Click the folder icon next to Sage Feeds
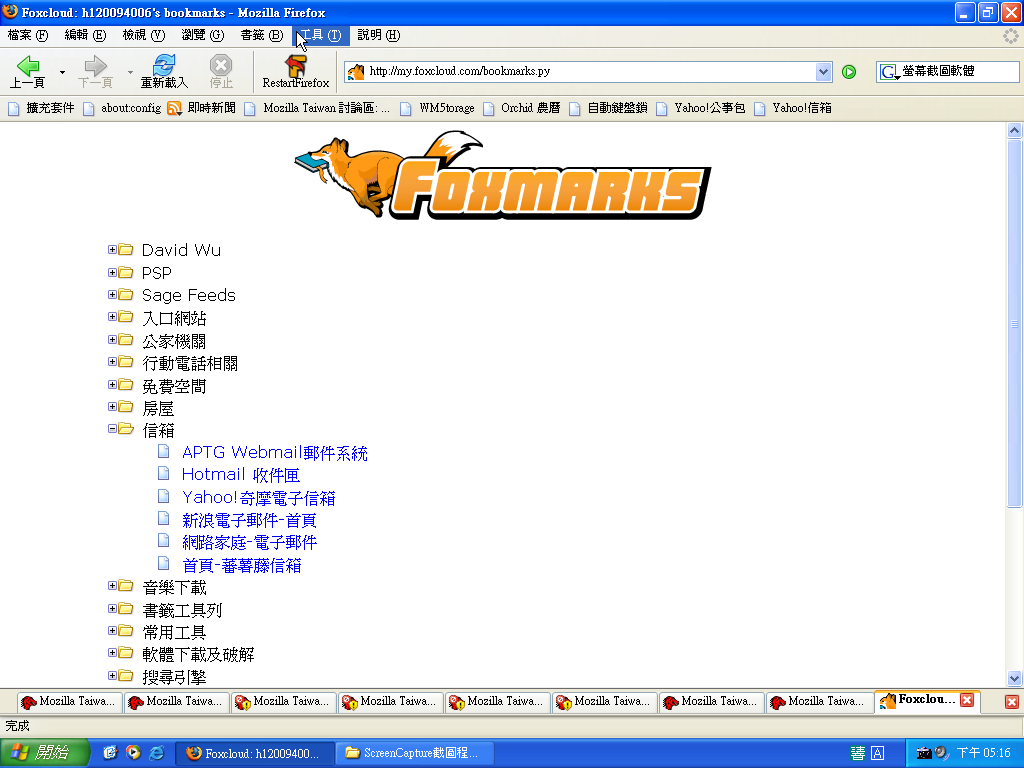Screen dimensions: 1024x768 click(x=126, y=295)
